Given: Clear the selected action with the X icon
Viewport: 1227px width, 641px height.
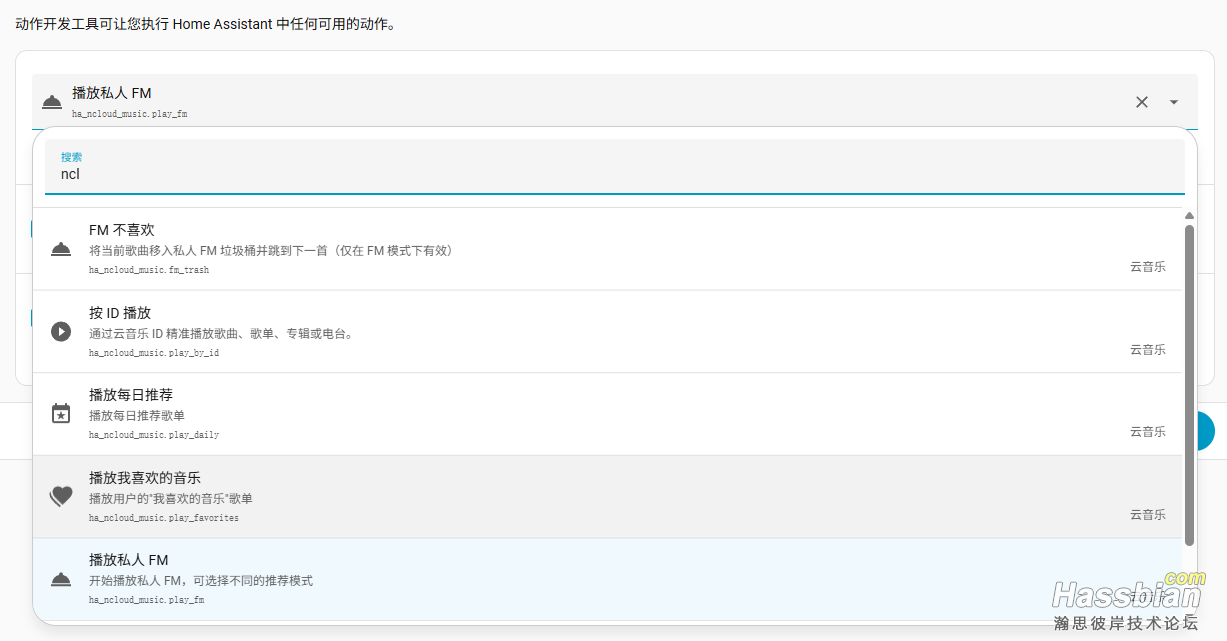Looking at the screenshot, I should (x=1141, y=102).
